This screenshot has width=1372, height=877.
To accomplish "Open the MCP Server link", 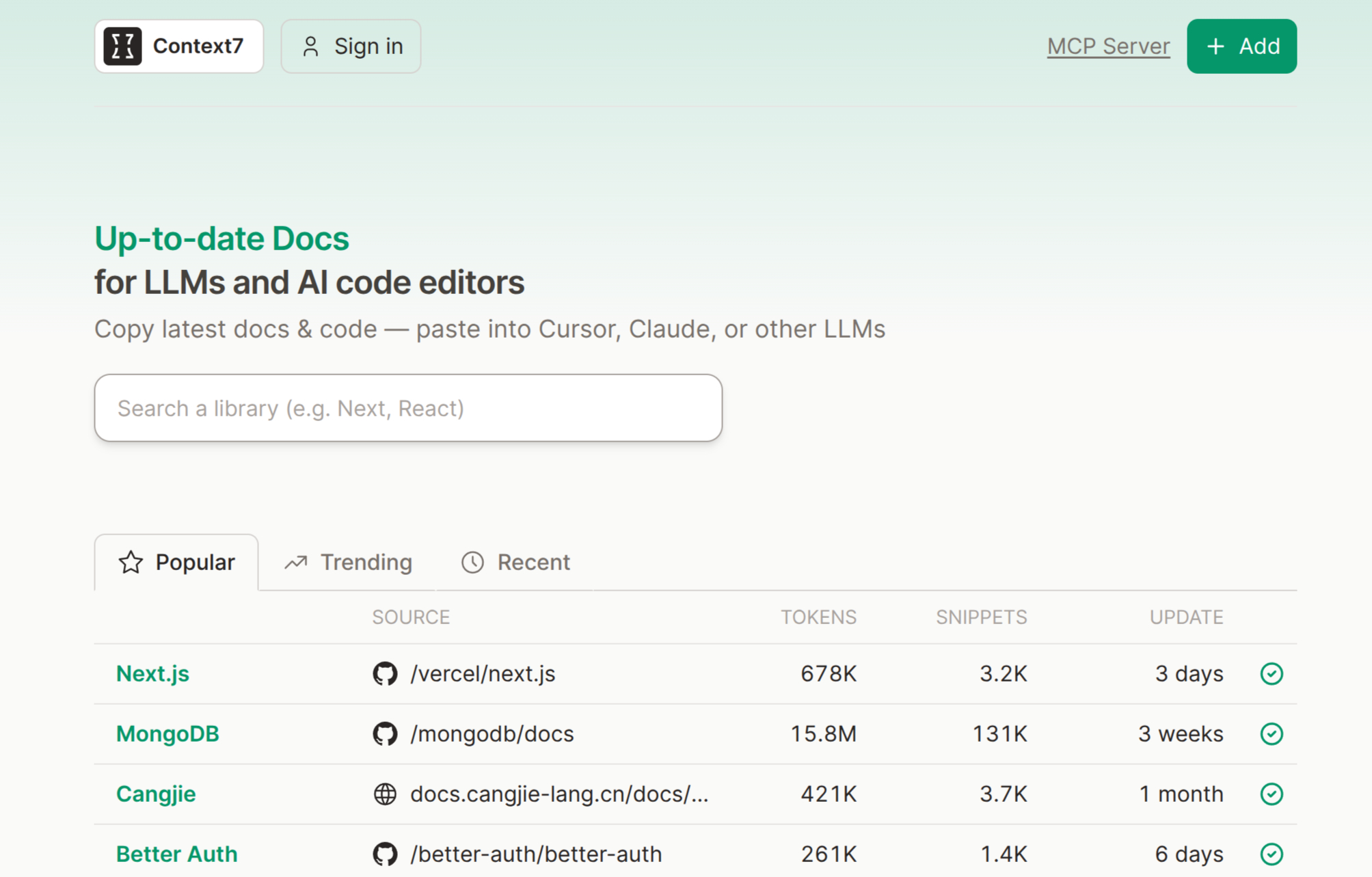I will [x=1108, y=46].
